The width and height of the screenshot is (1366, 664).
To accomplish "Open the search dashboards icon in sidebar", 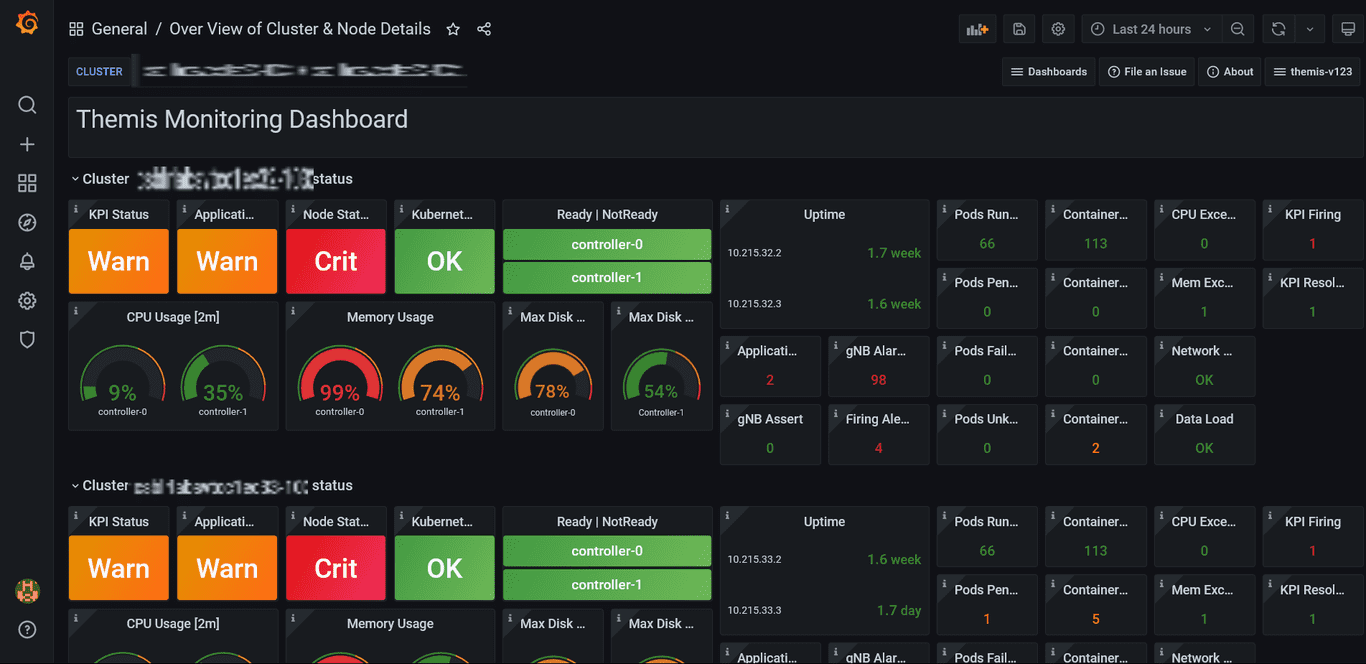I will (x=27, y=105).
